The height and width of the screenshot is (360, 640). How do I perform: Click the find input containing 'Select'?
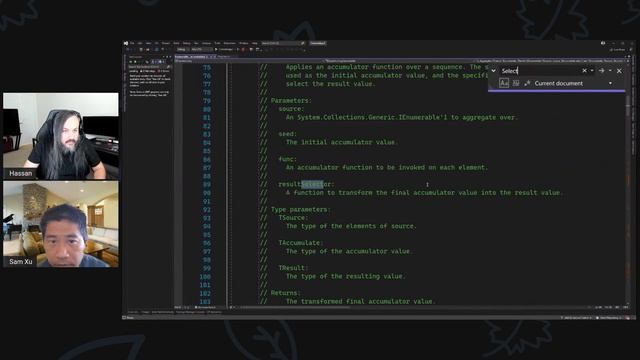pyautogui.click(x=540, y=71)
